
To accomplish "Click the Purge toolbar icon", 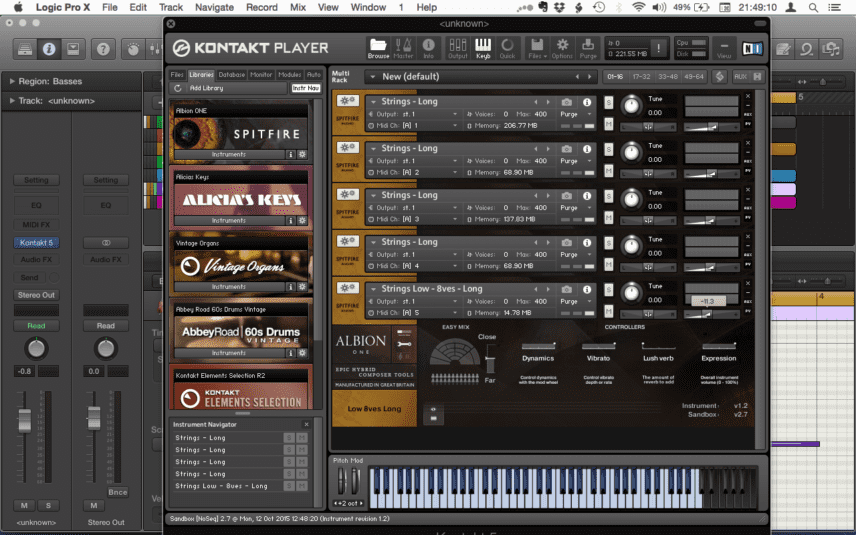I will pyautogui.click(x=588, y=48).
